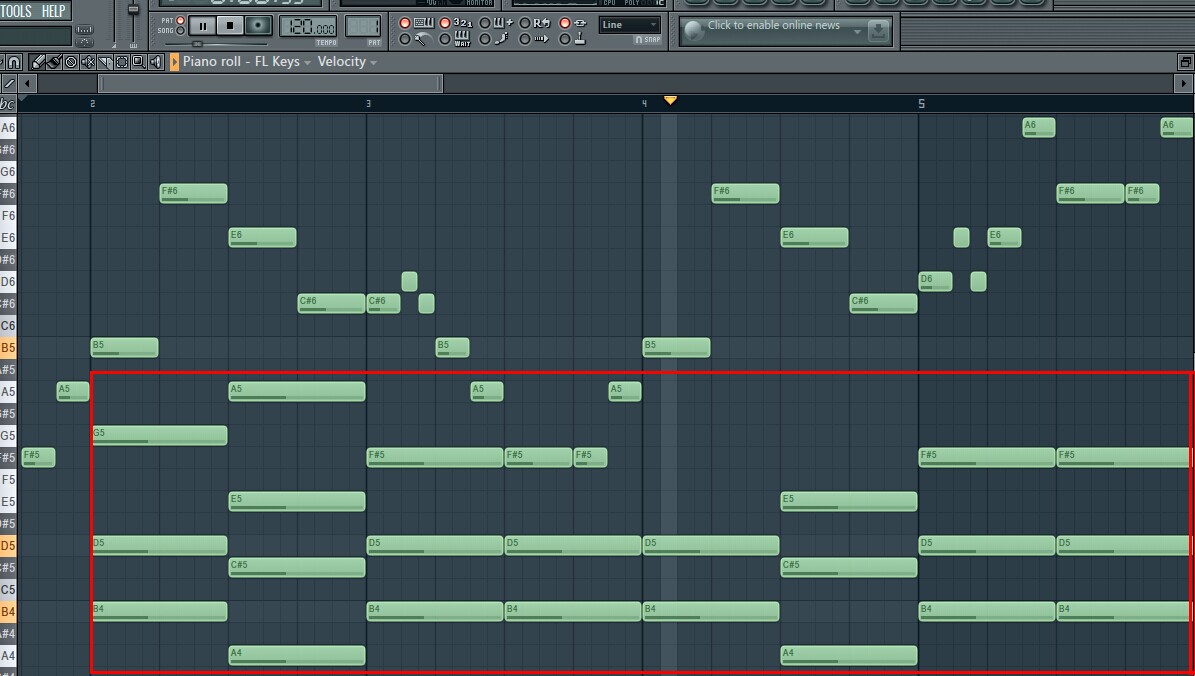Select the Paint brush tool
The height and width of the screenshot is (676, 1195).
click(54, 62)
